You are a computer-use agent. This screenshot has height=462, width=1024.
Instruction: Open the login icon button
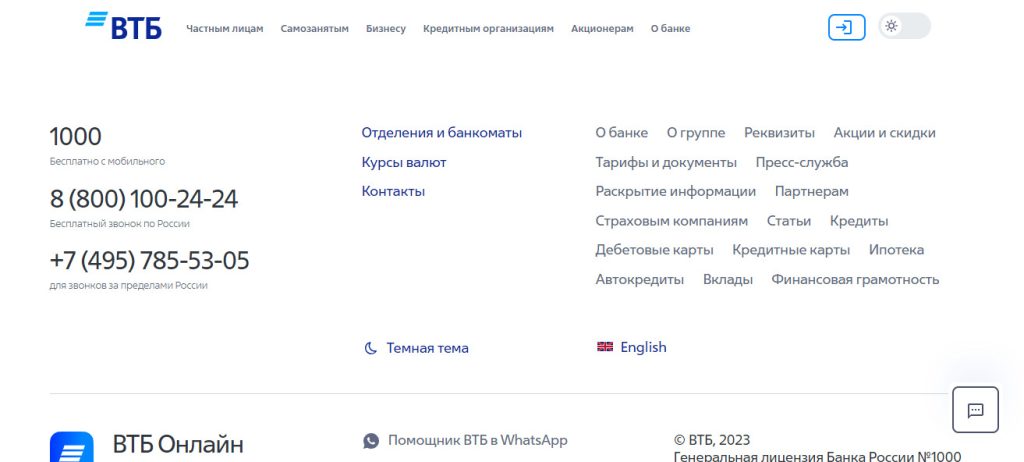point(846,27)
